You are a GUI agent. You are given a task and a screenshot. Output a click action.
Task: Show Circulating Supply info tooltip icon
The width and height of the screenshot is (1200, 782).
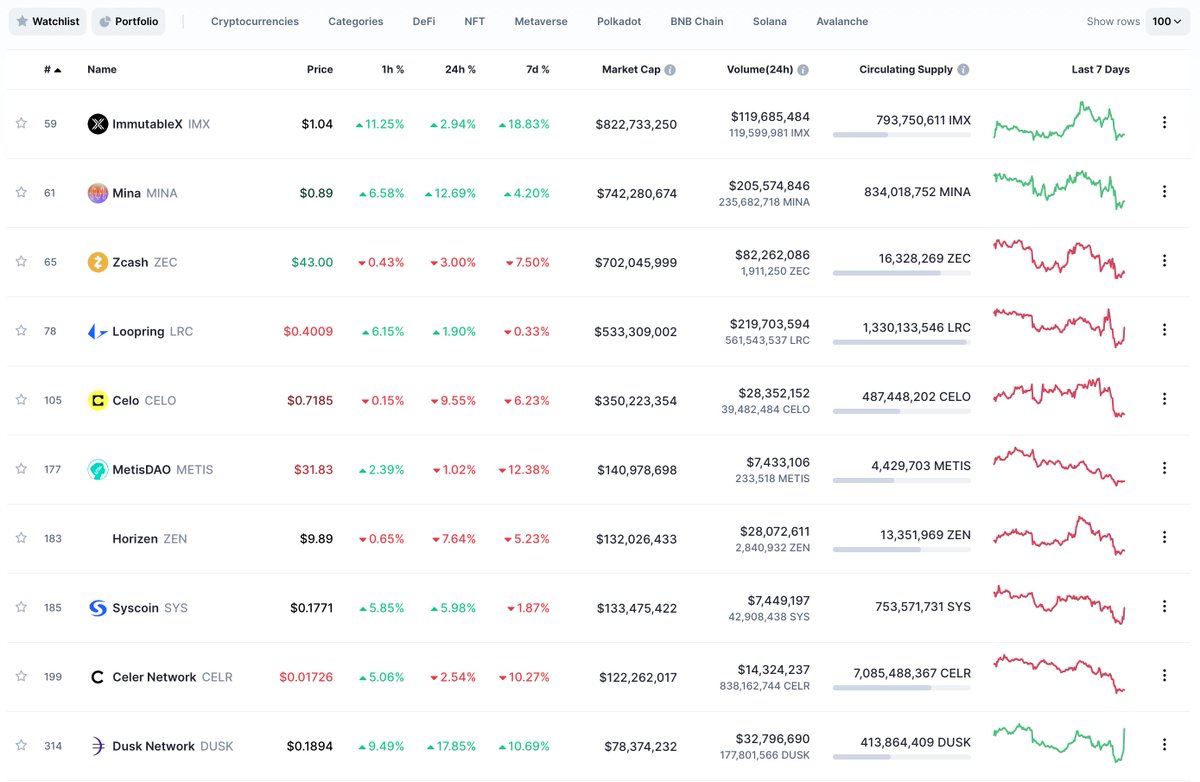tap(963, 70)
